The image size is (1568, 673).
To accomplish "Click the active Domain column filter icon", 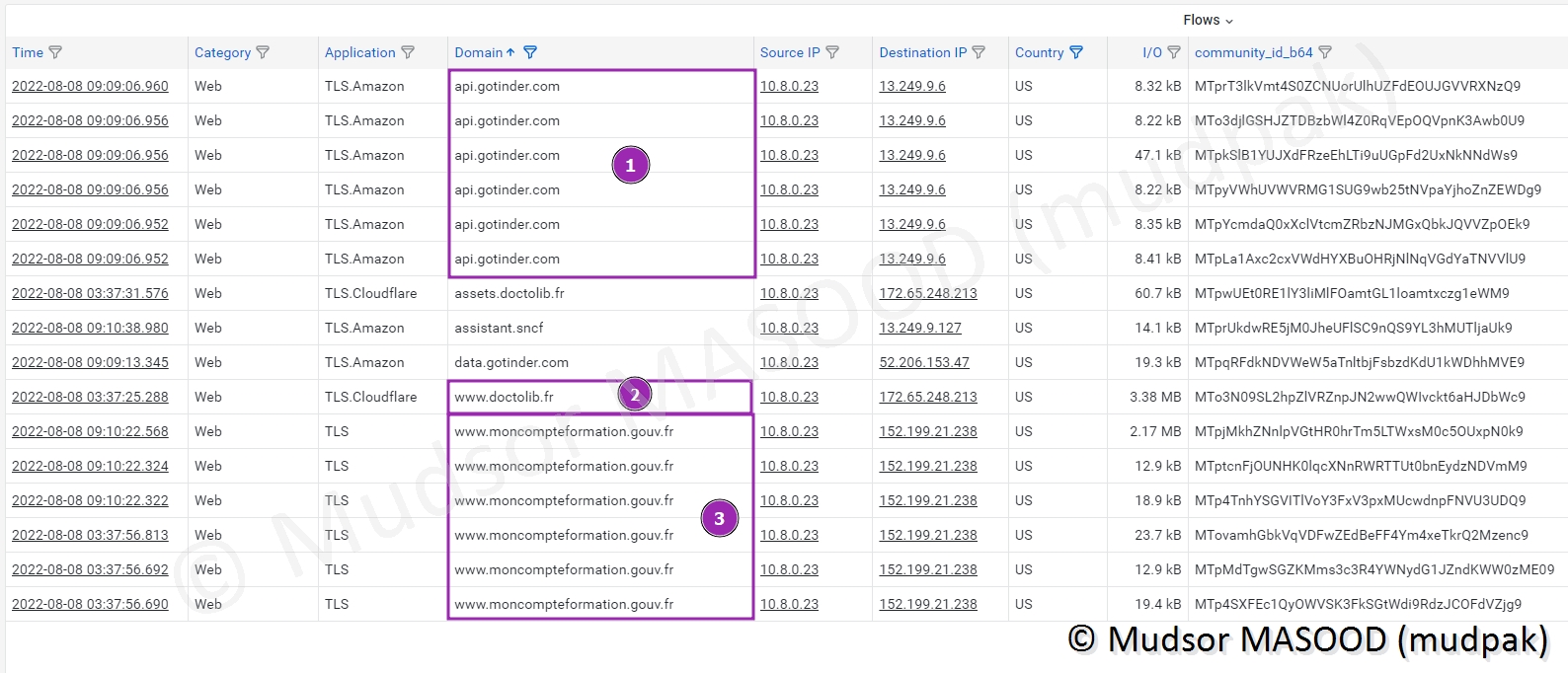I will [530, 52].
